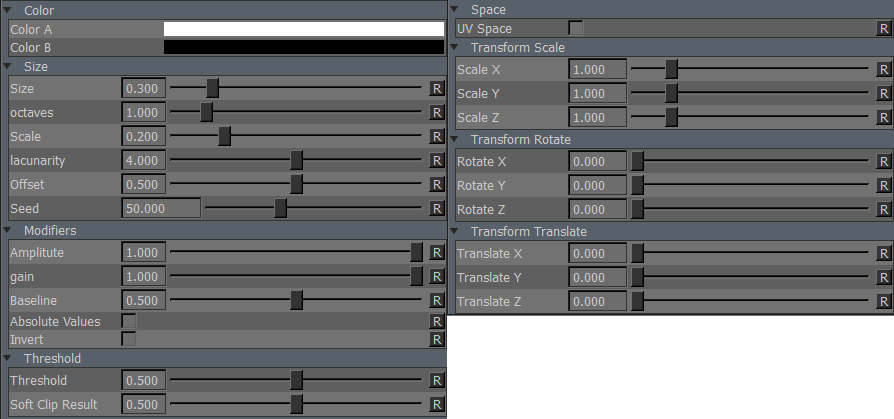Collapse the Size section
Image resolution: width=894 pixels, height=419 pixels.
(7, 66)
